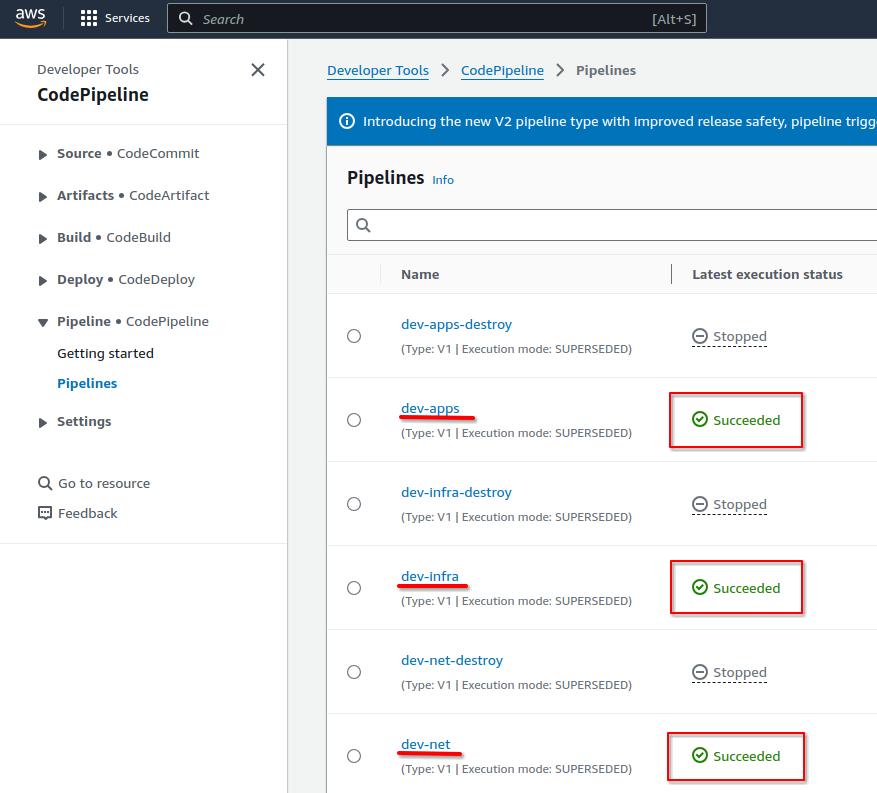
Task: Open the dev-infra pipeline
Action: point(430,576)
